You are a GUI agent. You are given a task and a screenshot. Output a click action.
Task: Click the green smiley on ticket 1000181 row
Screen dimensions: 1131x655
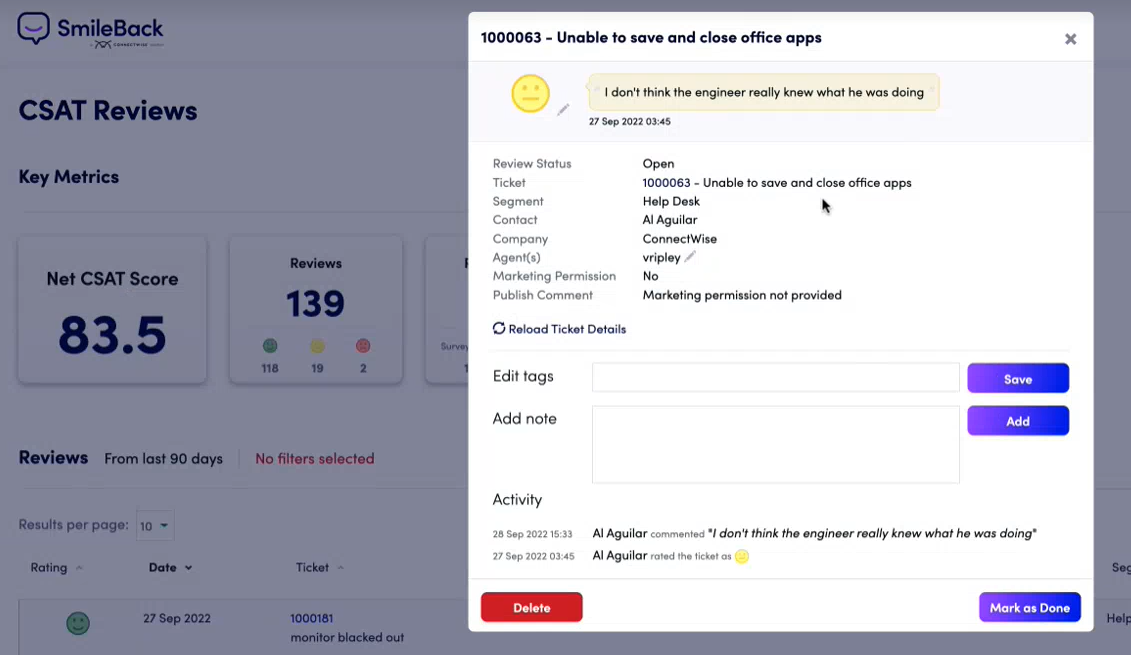point(78,623)
